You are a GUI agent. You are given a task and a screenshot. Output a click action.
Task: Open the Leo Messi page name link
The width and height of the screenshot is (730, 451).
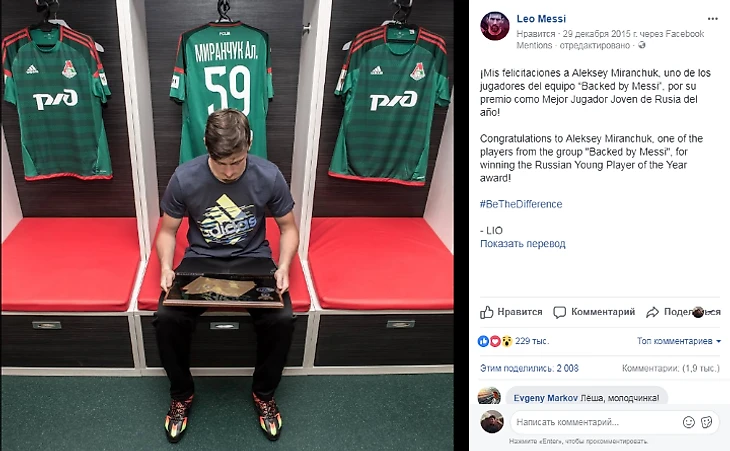coord(541,19)
